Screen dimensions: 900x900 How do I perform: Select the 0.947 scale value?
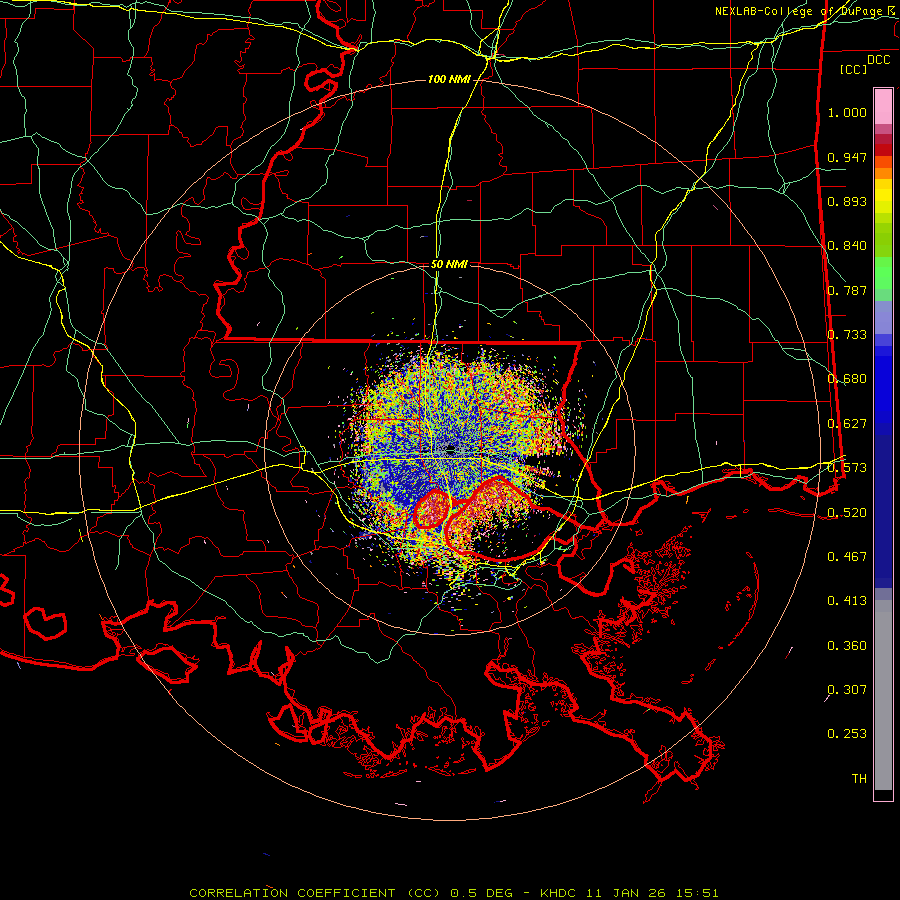(847, 157)
